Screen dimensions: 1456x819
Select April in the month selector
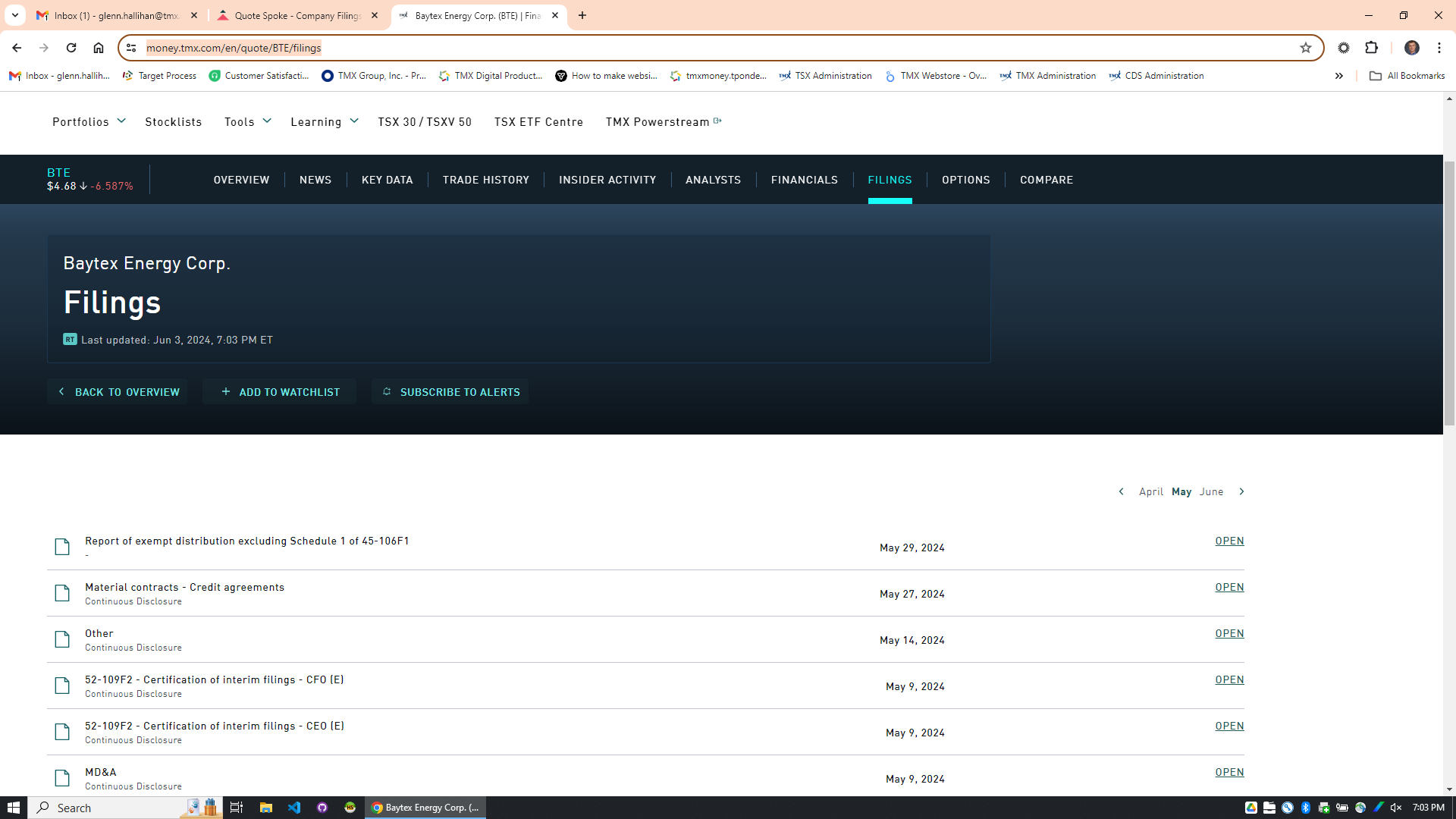pos(1150,491)
